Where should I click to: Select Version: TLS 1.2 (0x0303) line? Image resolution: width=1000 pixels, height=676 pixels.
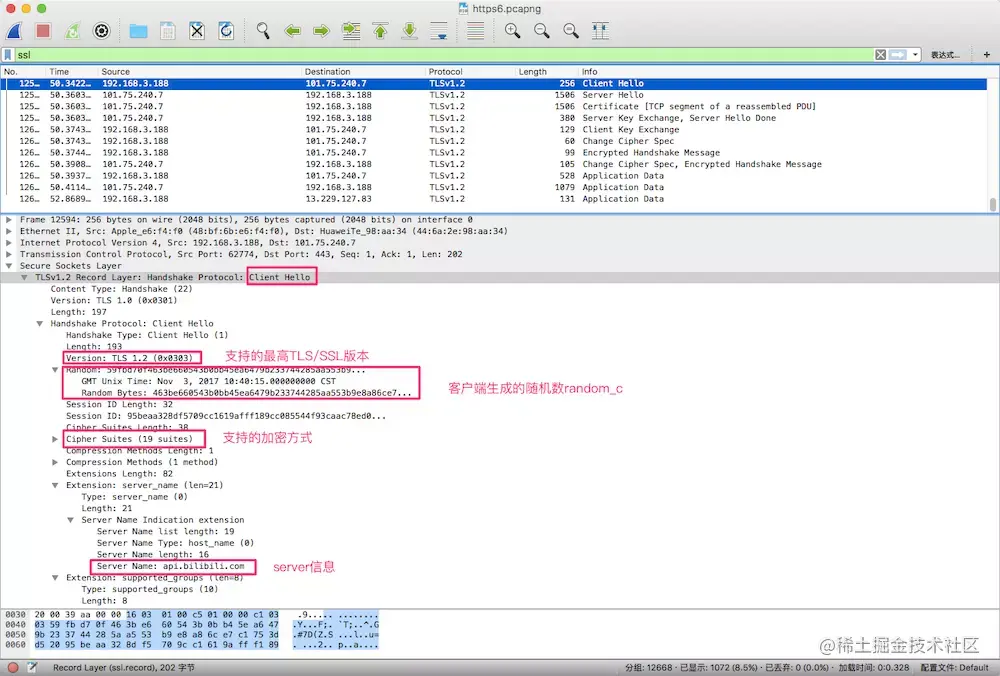129,358
